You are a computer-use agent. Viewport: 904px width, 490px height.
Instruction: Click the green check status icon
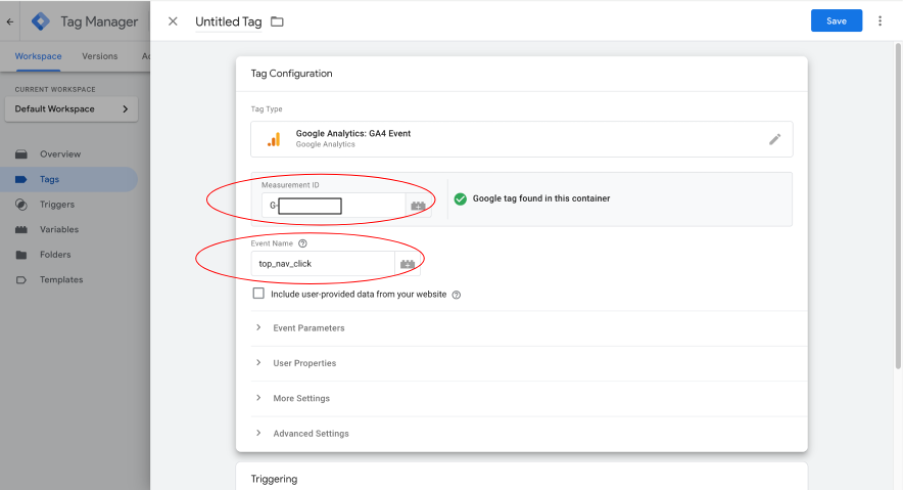point(460,199)
